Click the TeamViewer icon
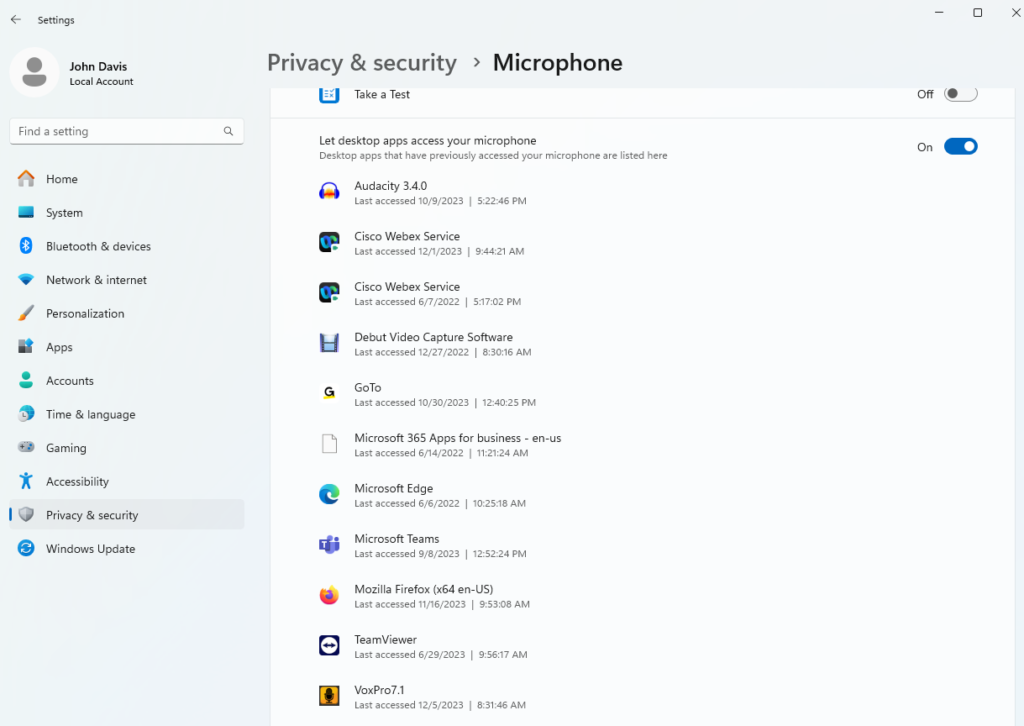 point(329,646)
